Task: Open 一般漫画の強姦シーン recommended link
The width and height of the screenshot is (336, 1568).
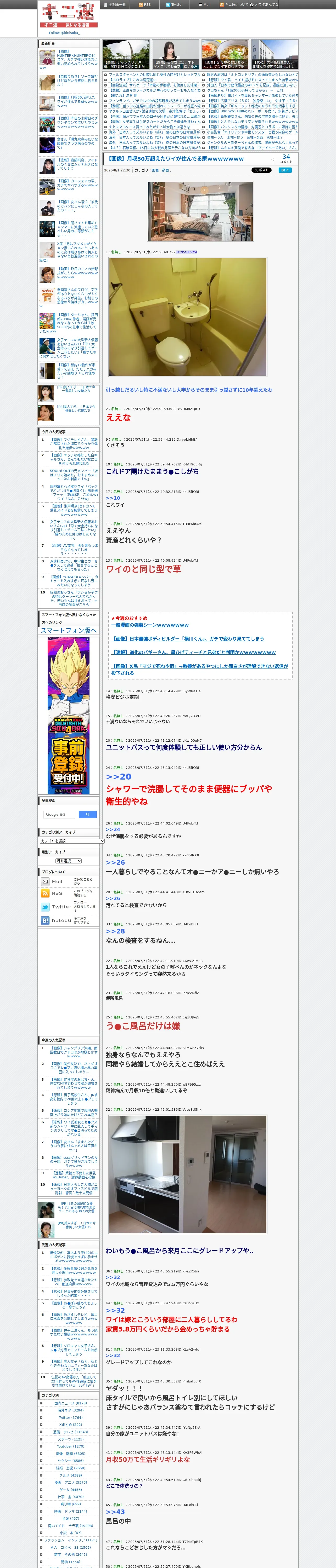Action: pyautogui.click(x=150, y=625)
